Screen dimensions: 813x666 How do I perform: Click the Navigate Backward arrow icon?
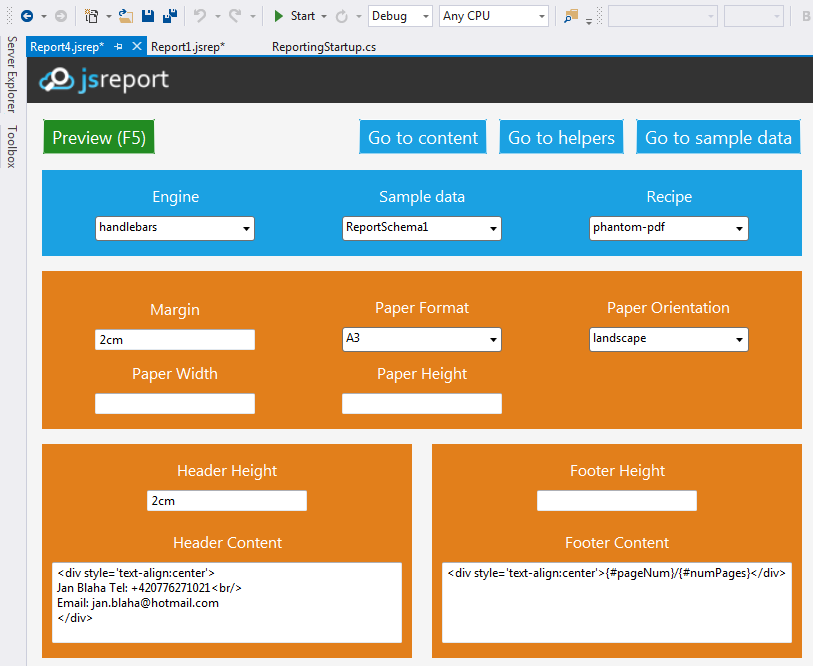coord(27,16)
